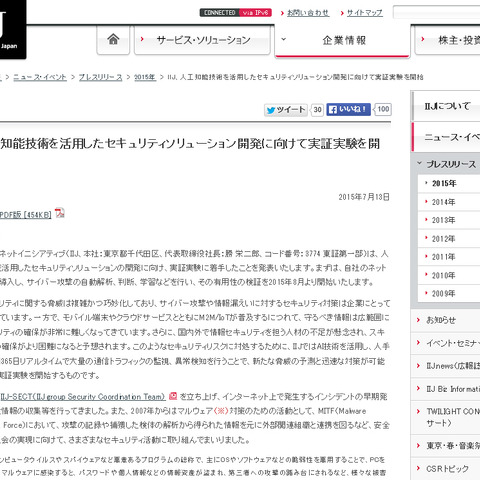Click the date text 2015年7月13日
480x480 pixels.
point(364,197)
